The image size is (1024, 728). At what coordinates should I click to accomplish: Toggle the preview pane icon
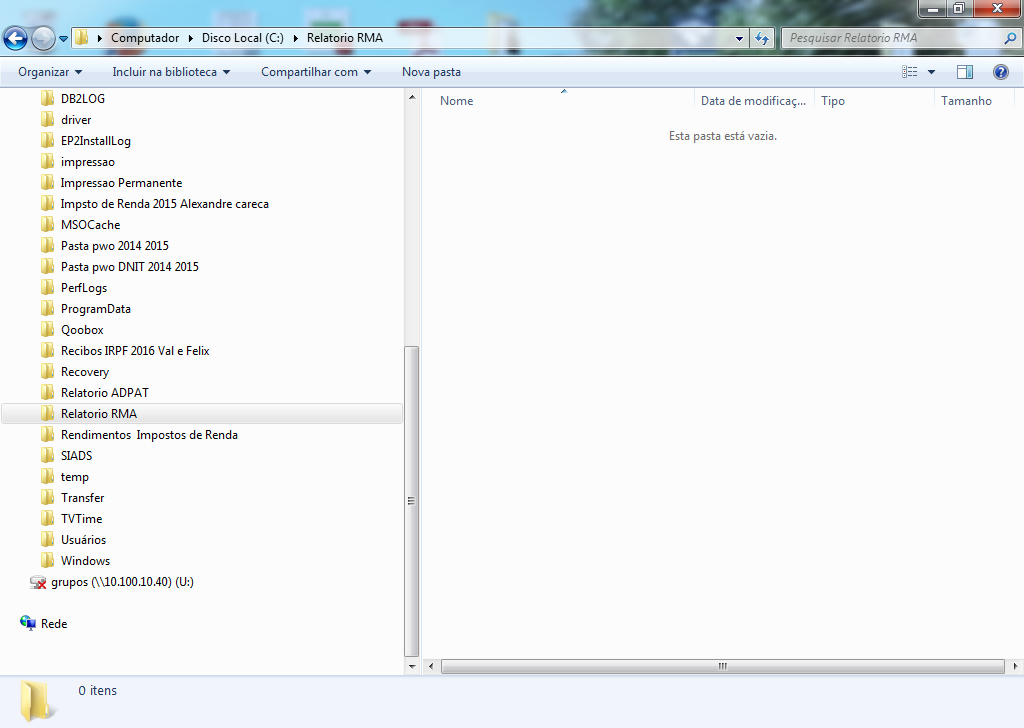click(965, 72)
